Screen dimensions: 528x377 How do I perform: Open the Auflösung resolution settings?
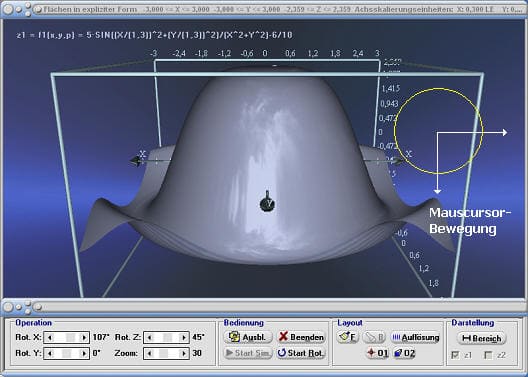415,337
